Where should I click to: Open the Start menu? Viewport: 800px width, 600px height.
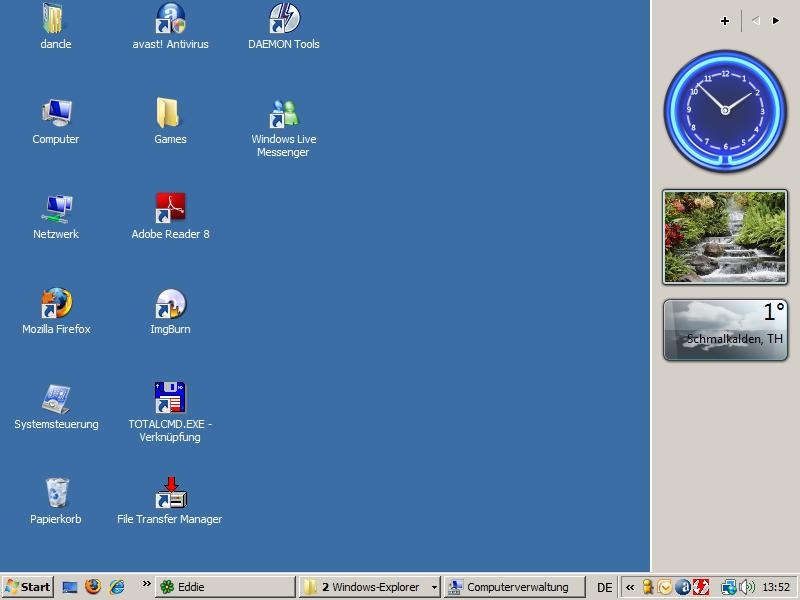[x=28, y=587]
